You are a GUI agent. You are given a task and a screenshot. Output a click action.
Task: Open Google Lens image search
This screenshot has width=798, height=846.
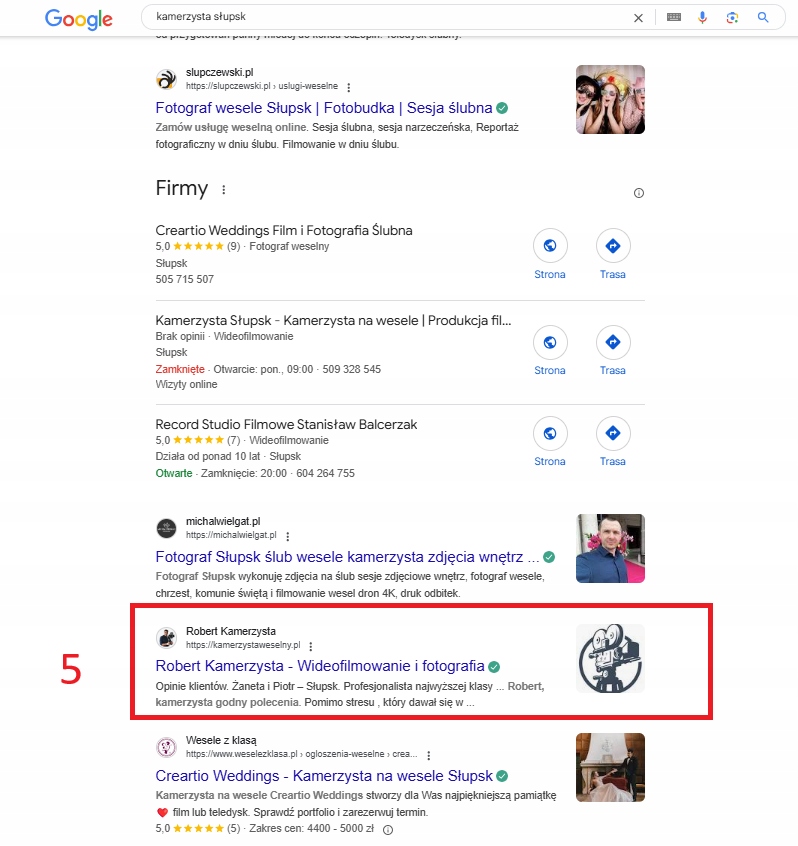click(x=733, y=17)
